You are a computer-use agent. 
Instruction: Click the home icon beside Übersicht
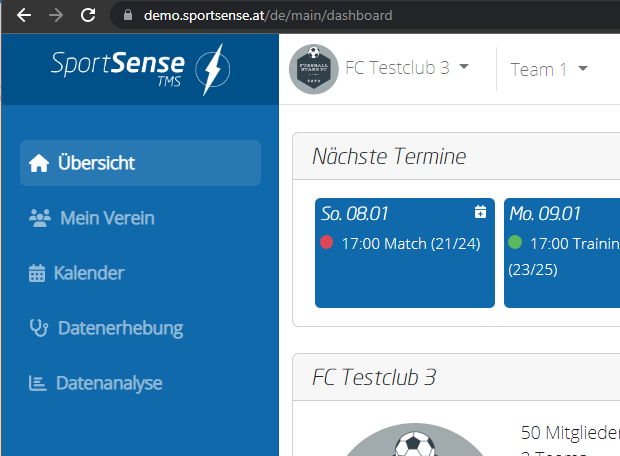coord(39,163)
